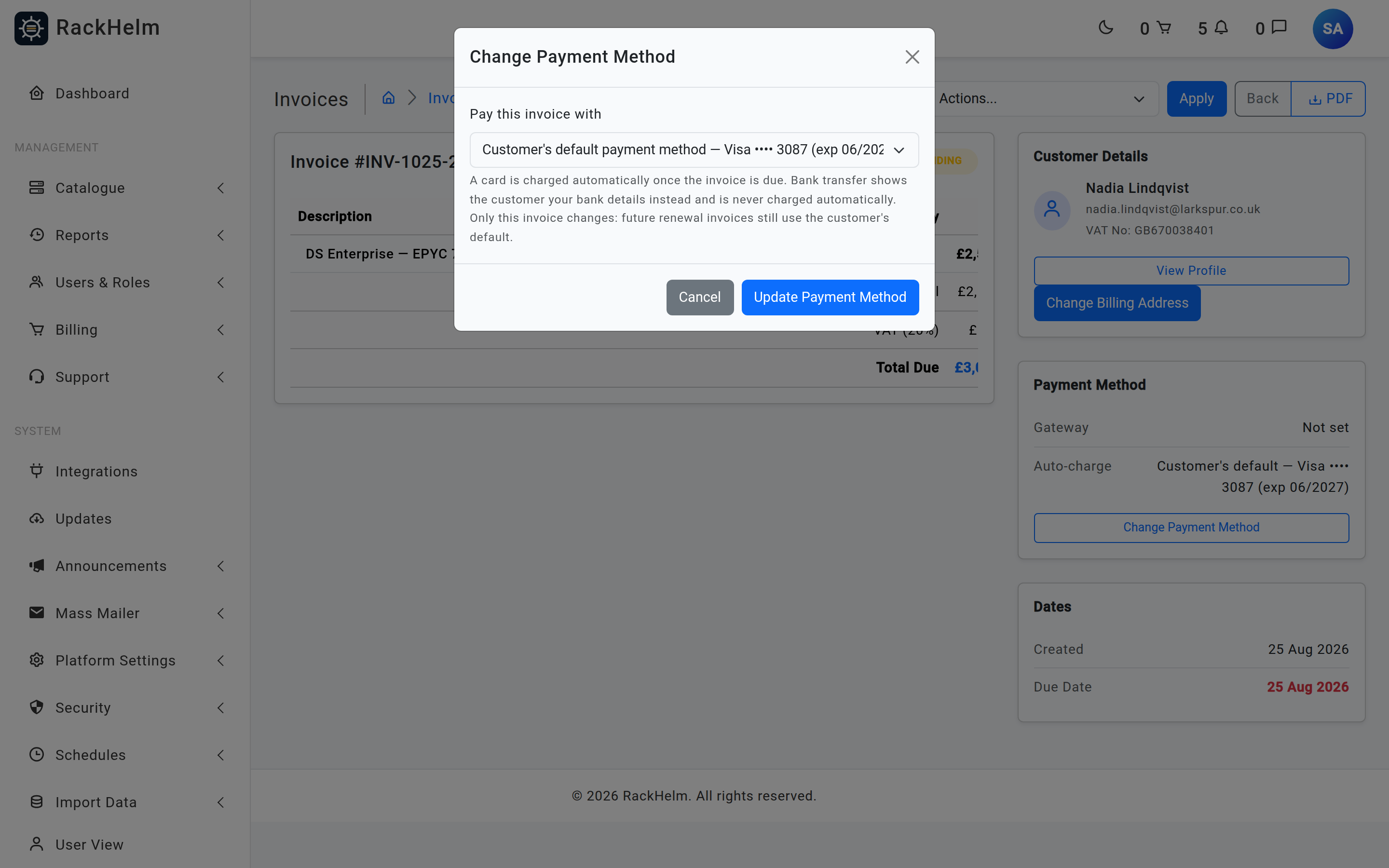This screenshot has width=1389, height=868.
Task: Click the customer name Nadia Lindqvist
Action: [x=1137, y=188]
